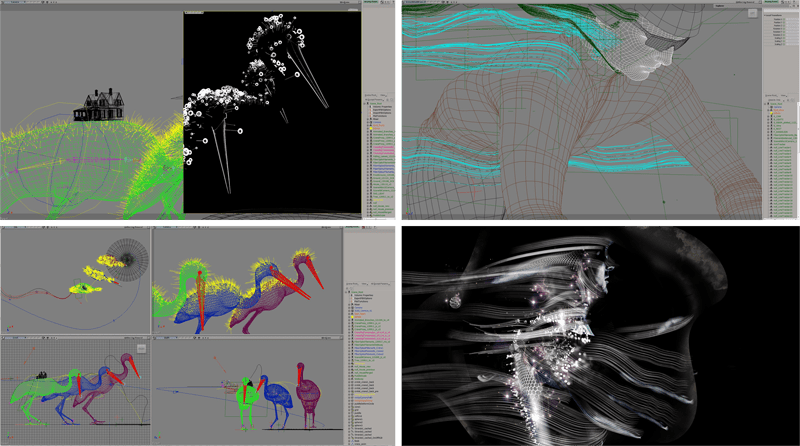Click the black render region preview of the storks
The image size is (800, 446).
pos(272,112)
